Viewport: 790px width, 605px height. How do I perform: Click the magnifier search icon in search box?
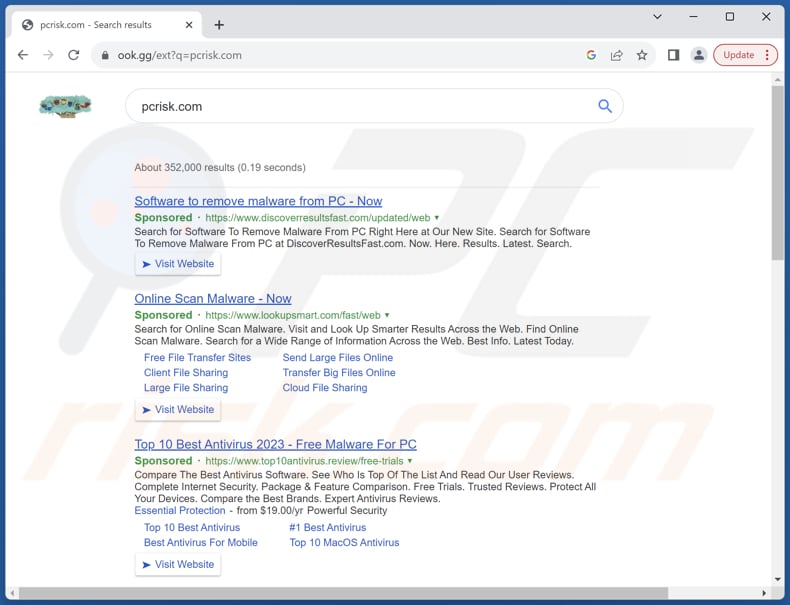605,106
